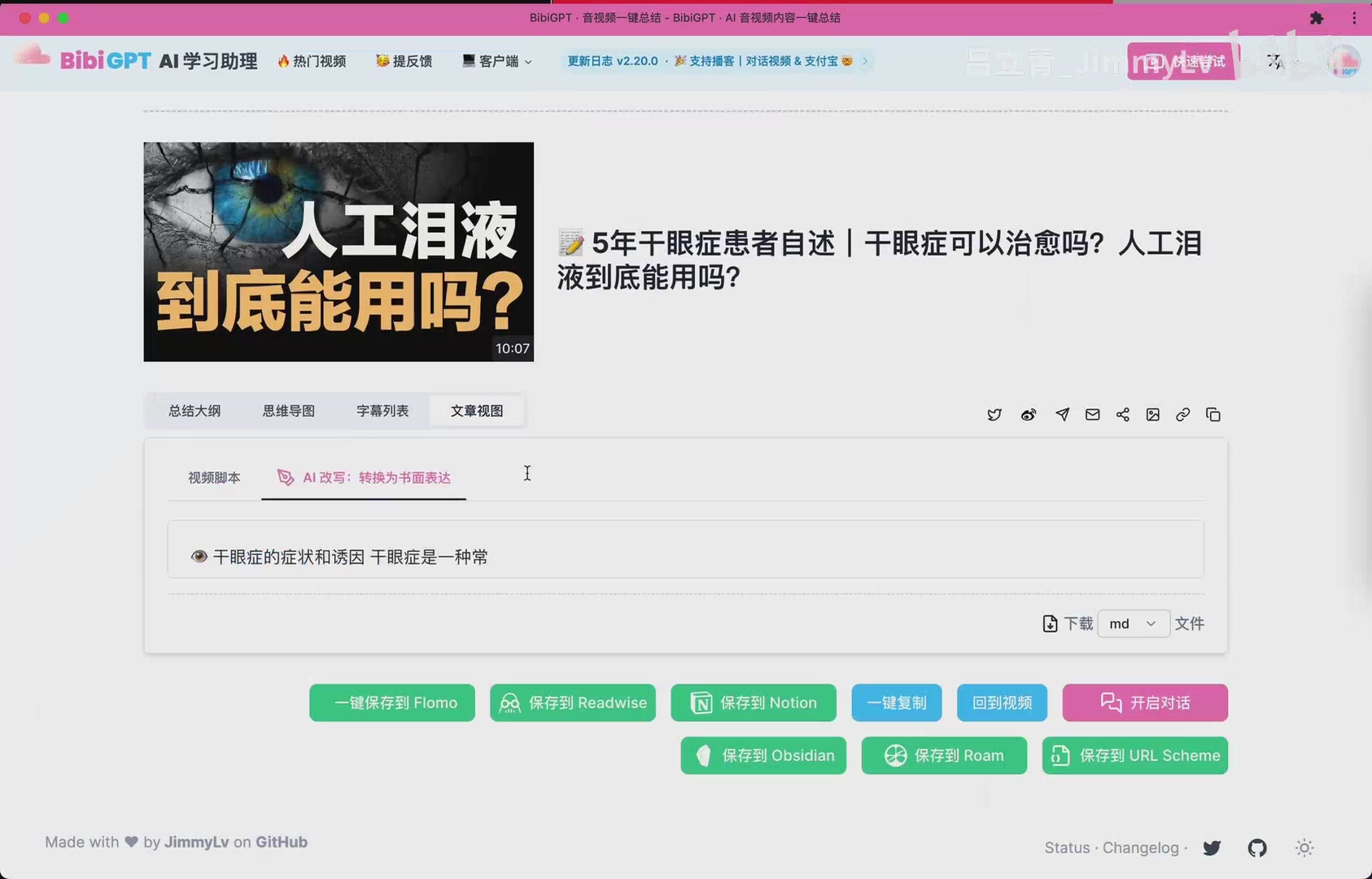This screenshot has height=879, width=1372.
Task: Click the share nodes icon
Action: pyautogui.click(x=1122, y=415)
